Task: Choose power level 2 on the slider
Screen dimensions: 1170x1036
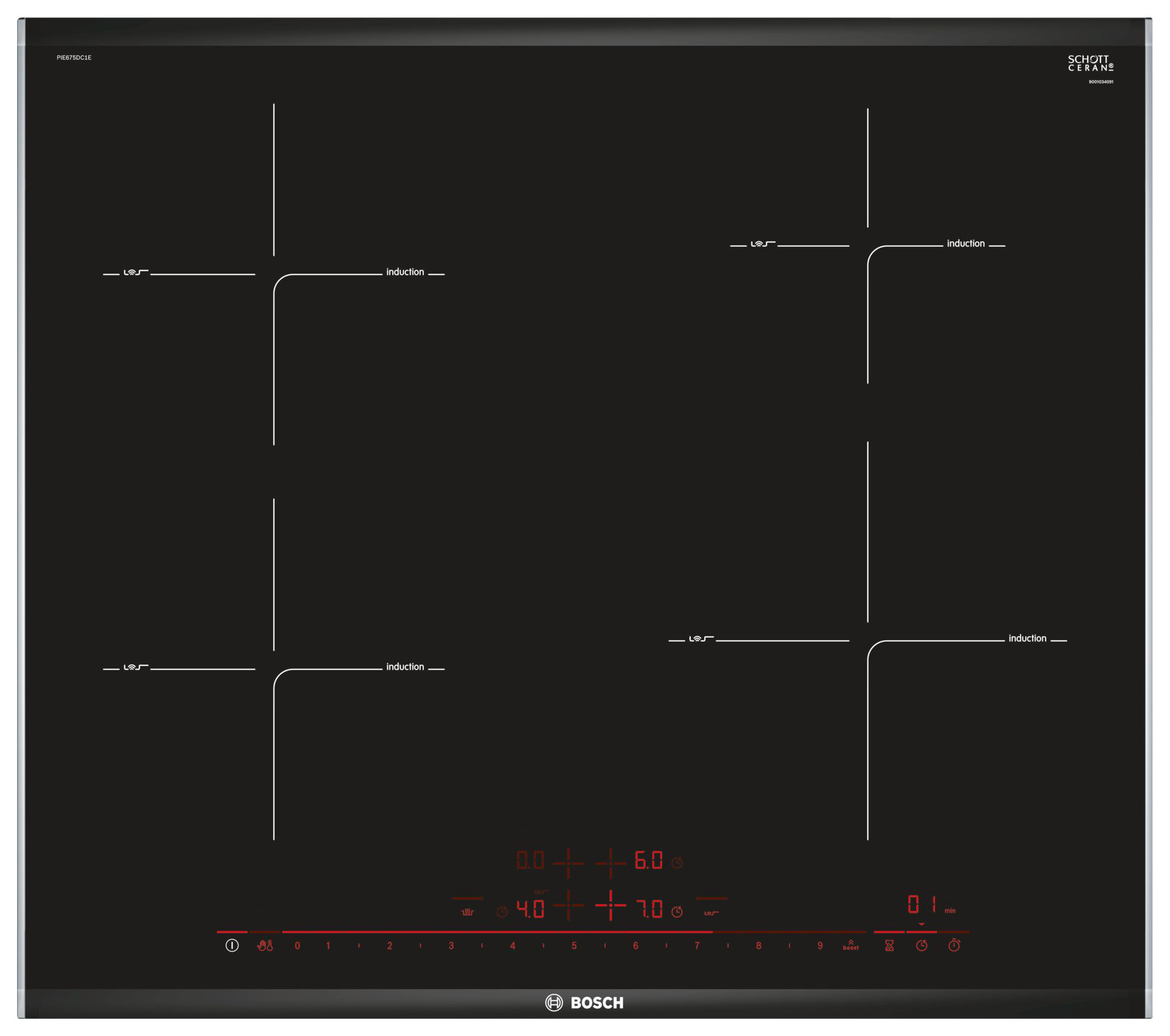Action: (390, 946)
